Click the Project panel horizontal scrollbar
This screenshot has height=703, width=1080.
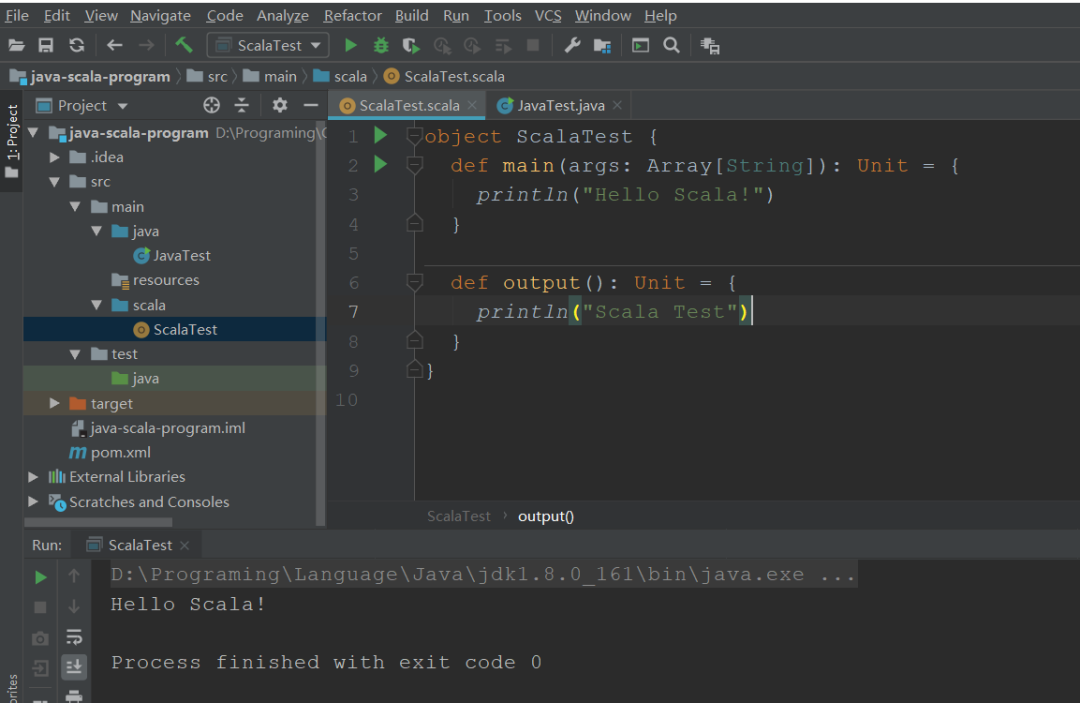pos(97,522)
